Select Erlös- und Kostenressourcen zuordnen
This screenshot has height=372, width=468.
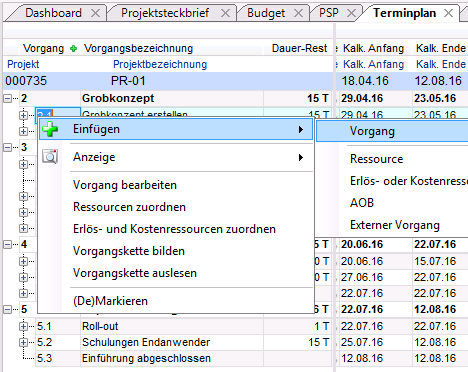point(174,229)
